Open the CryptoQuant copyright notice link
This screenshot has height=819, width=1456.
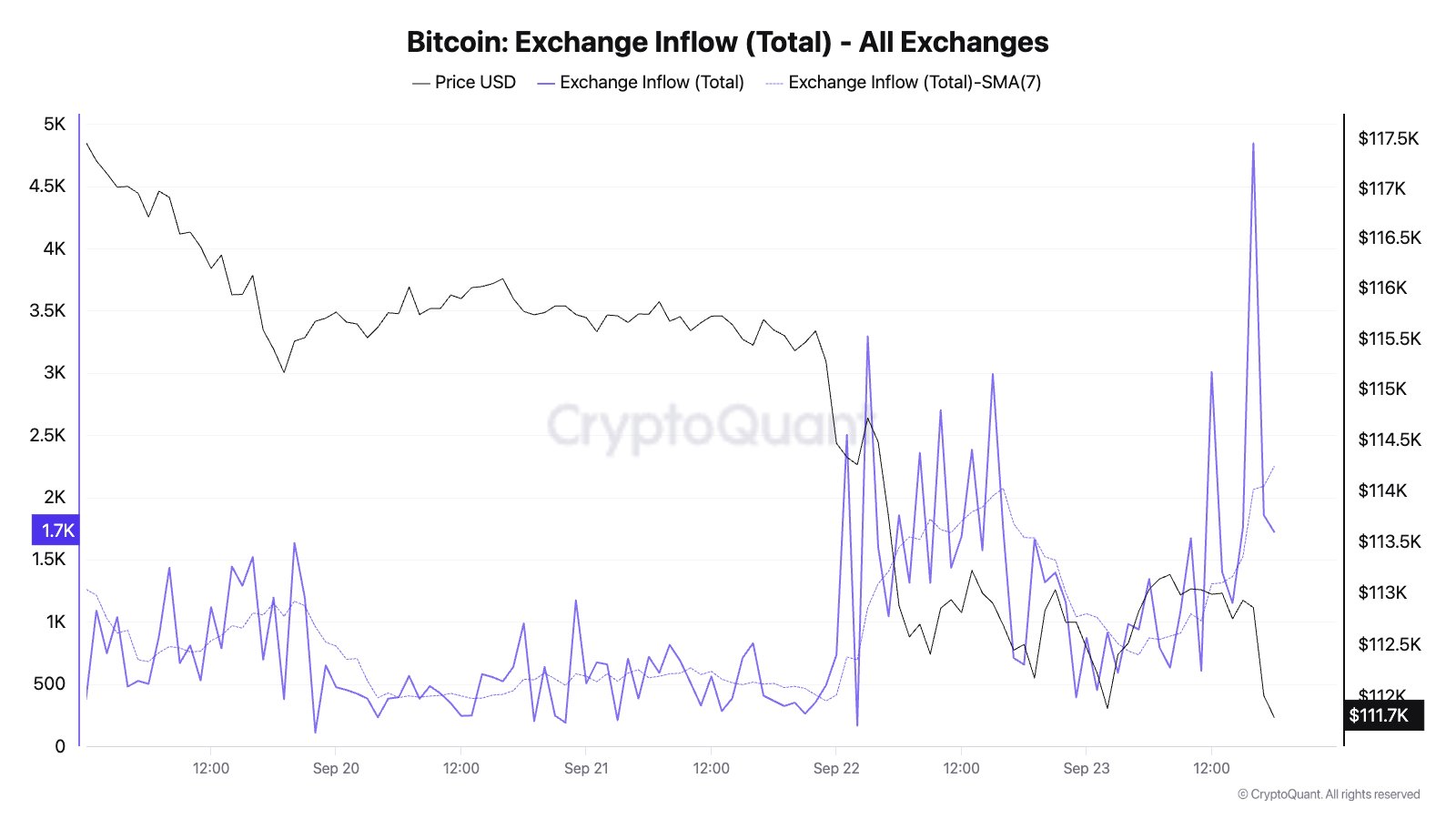(x=1329, y=794)
